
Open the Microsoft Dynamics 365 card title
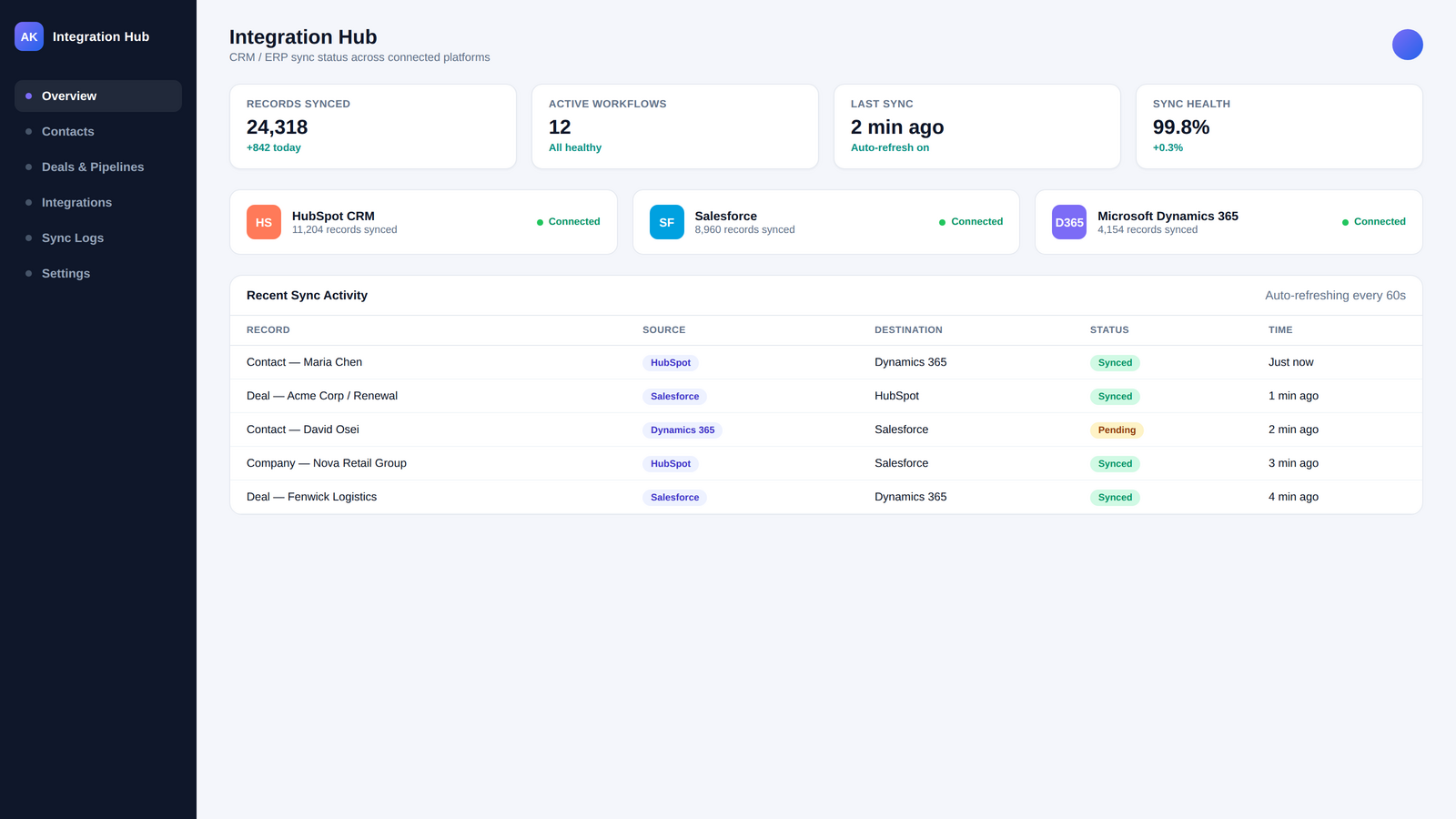tap(1168, 216)
